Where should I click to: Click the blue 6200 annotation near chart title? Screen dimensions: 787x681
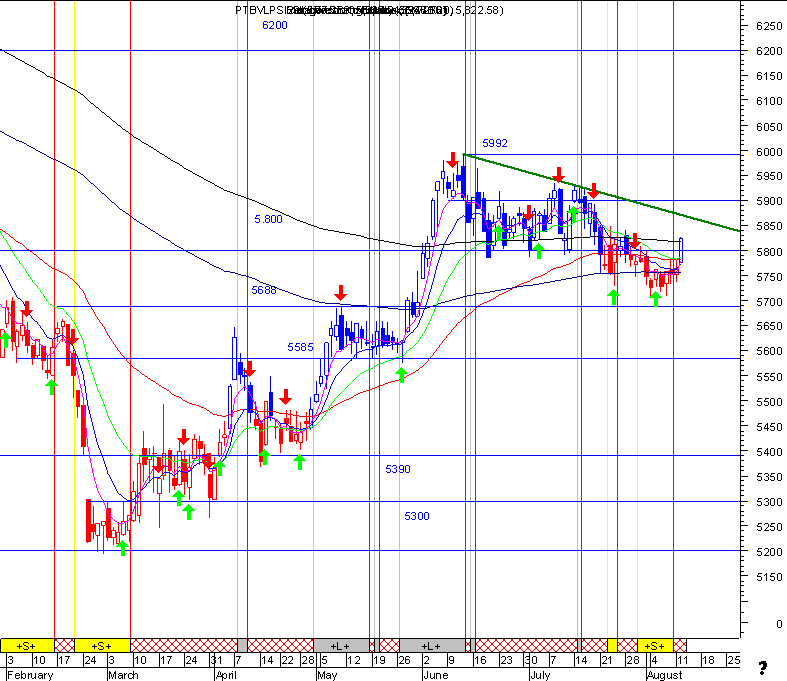275,26
